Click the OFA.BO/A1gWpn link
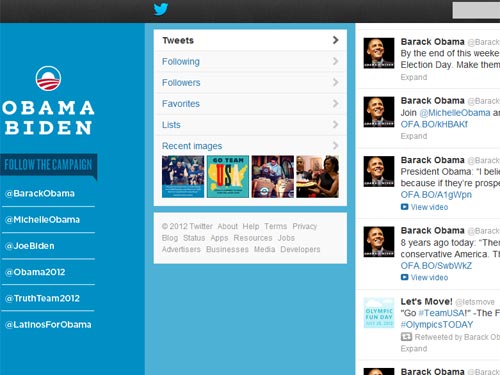This screenshot has width=500, height=375. click(x=436, y=195)
